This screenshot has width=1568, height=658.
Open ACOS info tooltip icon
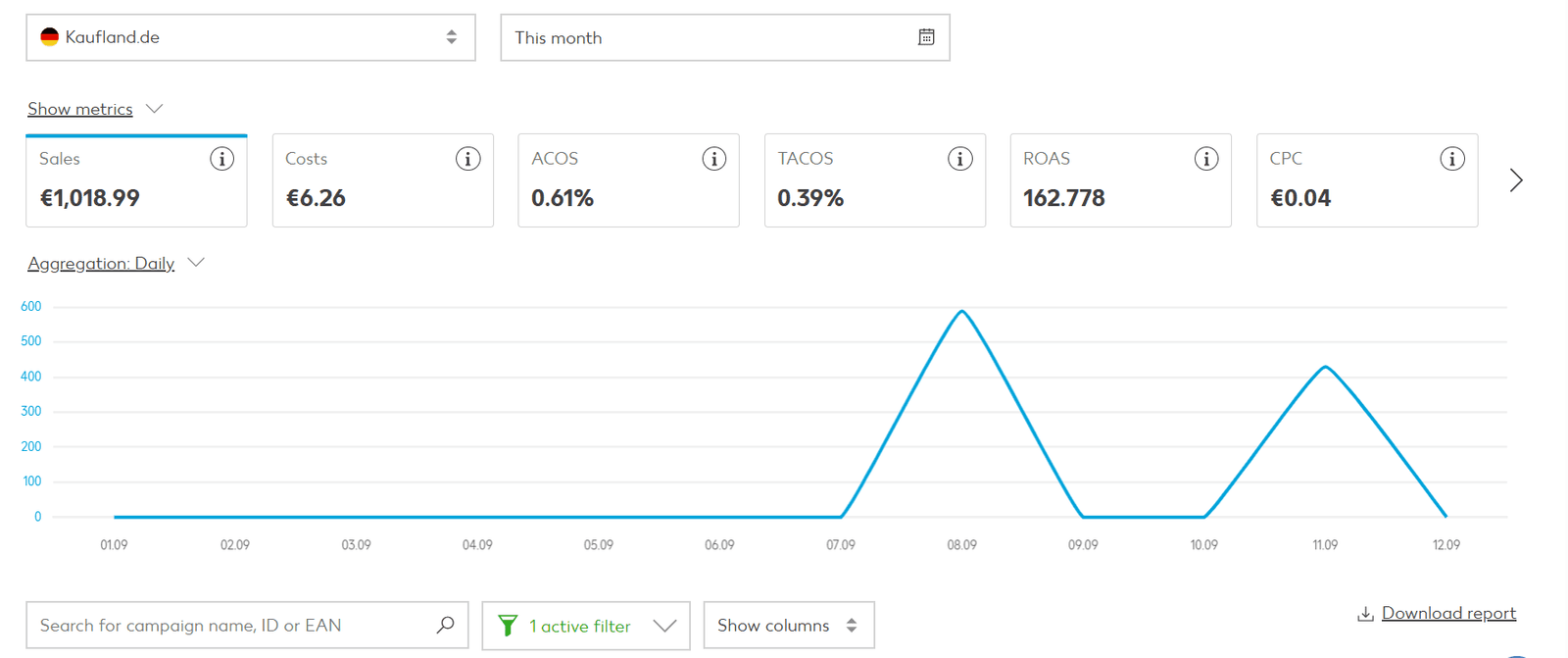click(x=714, y=159)
